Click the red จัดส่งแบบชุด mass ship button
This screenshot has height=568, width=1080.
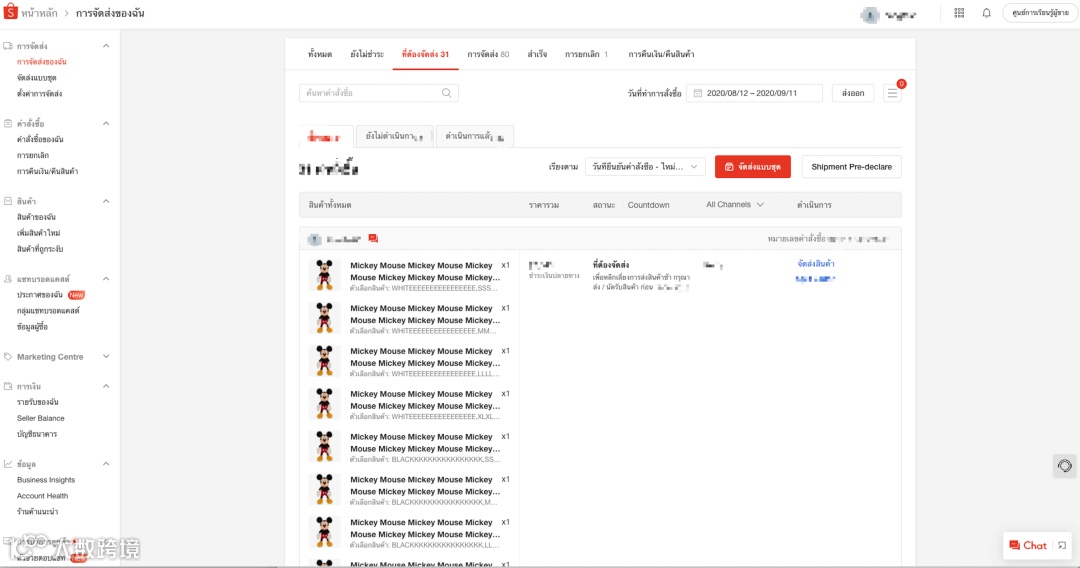click(753, 167)
